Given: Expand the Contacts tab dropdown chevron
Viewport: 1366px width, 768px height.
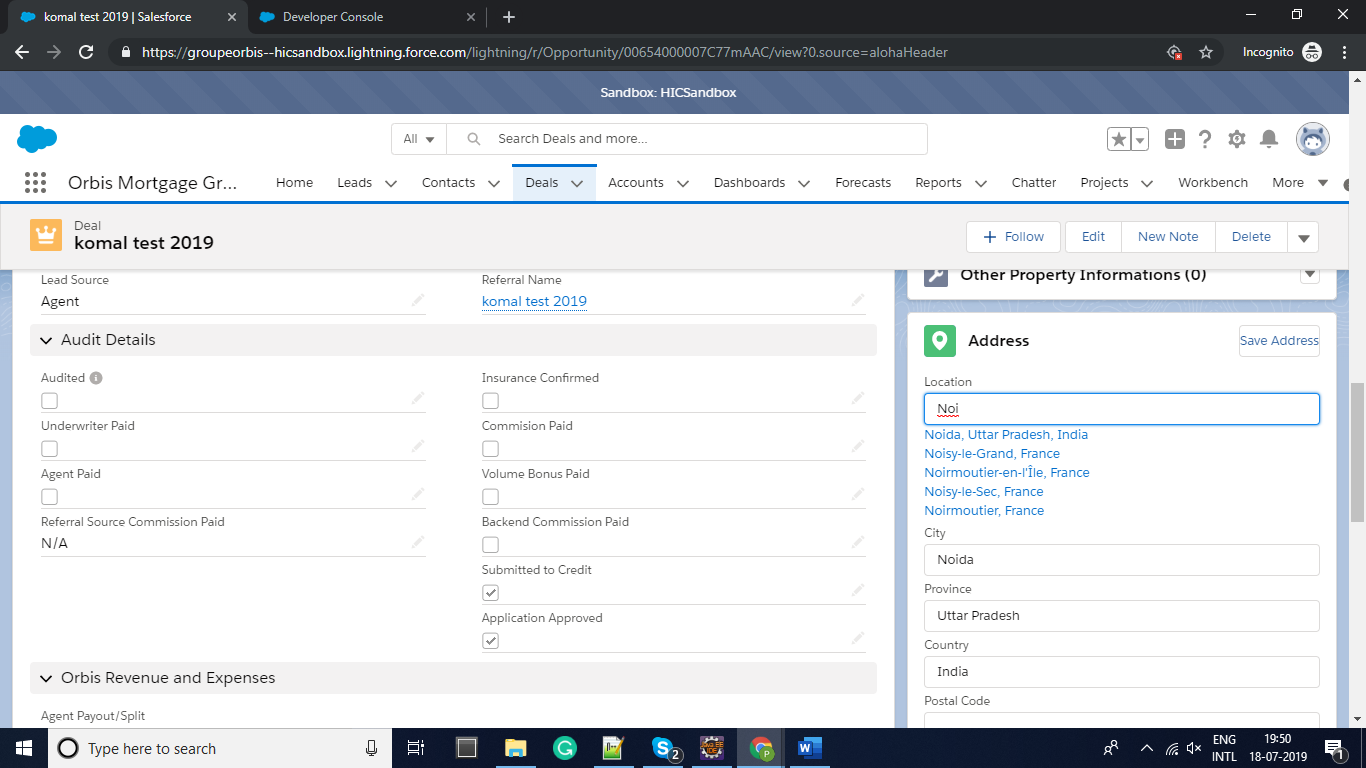Looking at the screenshot, I should pyautogui.click(x=494, y=183).
